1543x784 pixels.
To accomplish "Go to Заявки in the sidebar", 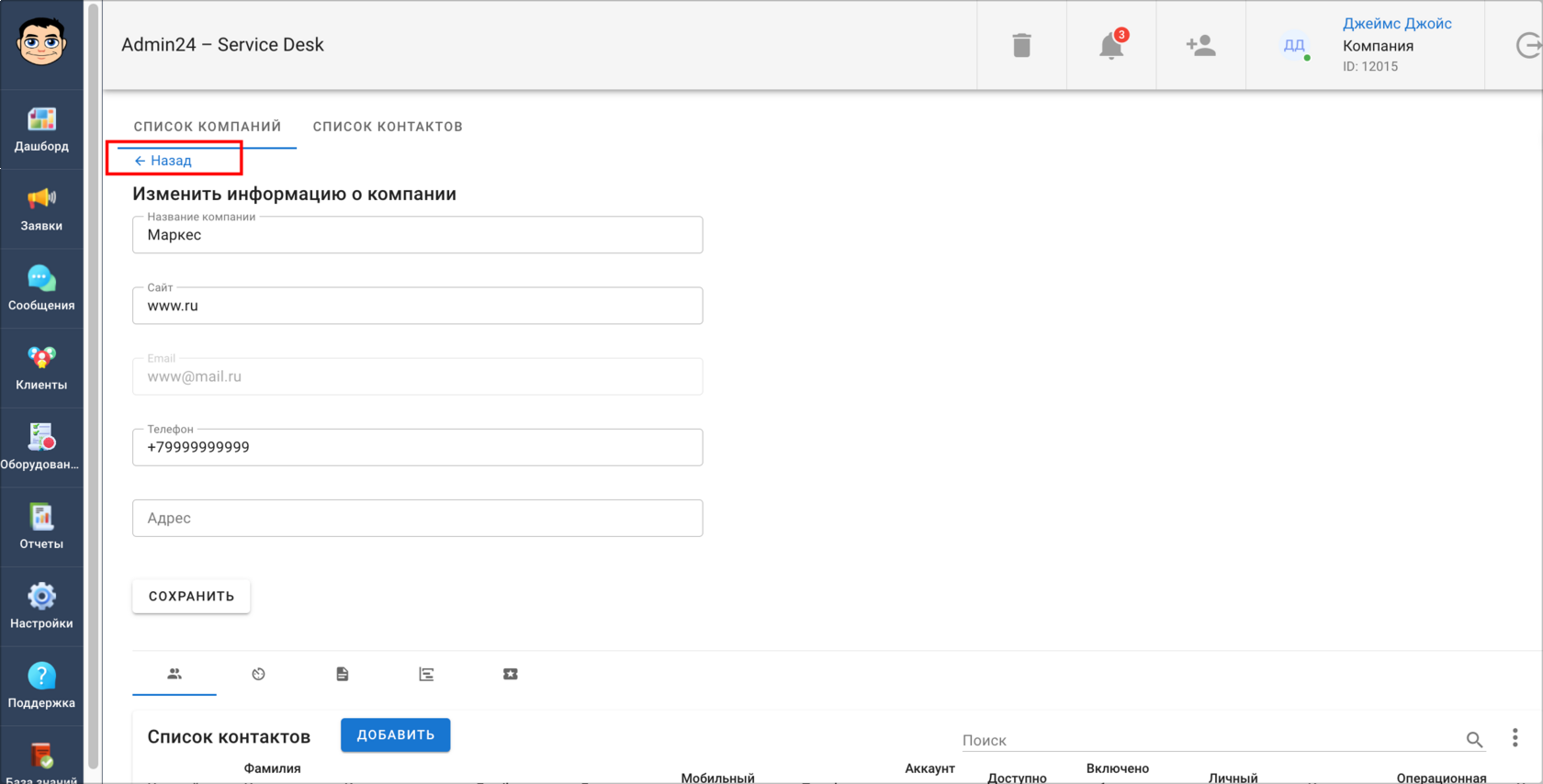I will click(41, 209).
